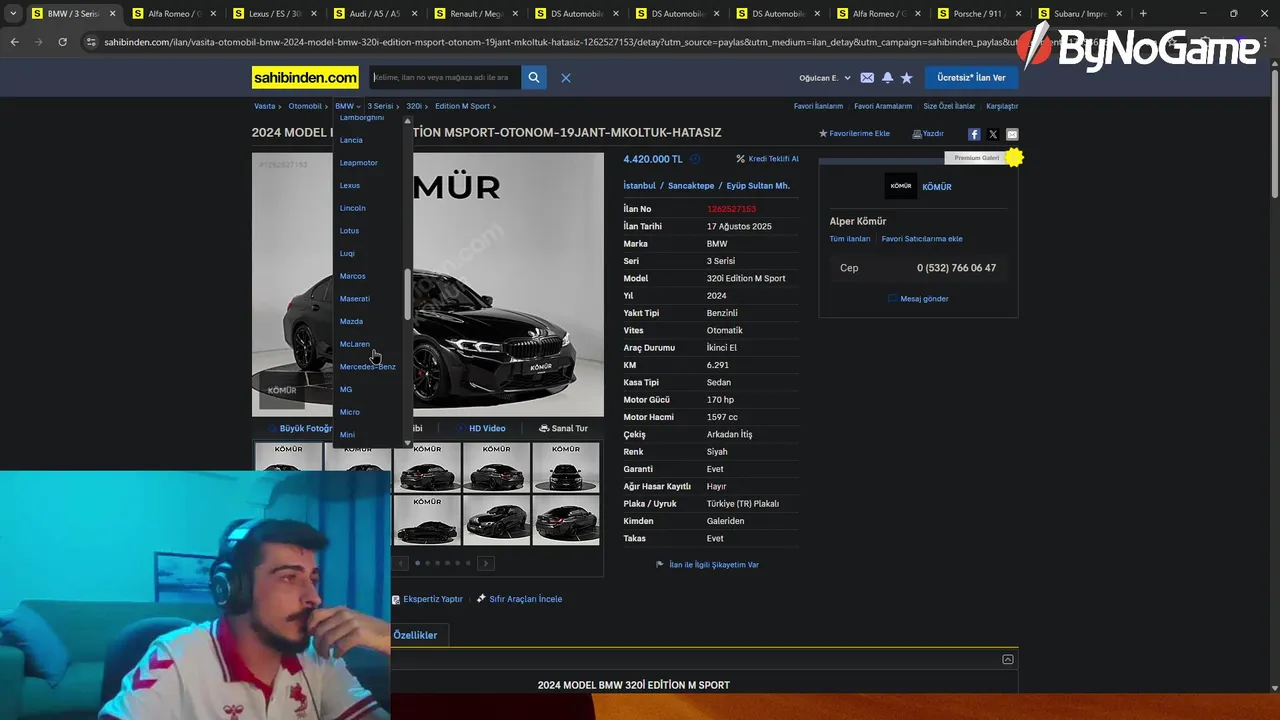Select MG in brand list
This screenshot has height=720, width=1280.
[346, 389]
